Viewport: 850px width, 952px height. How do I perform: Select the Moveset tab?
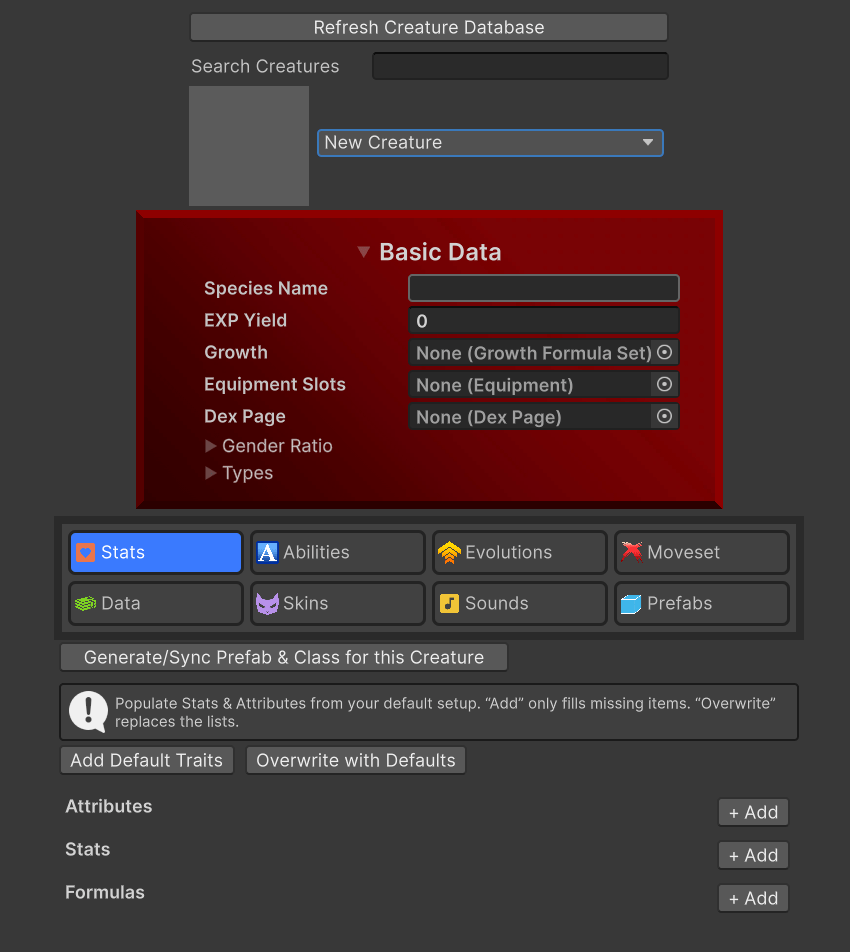click(701, 552)
